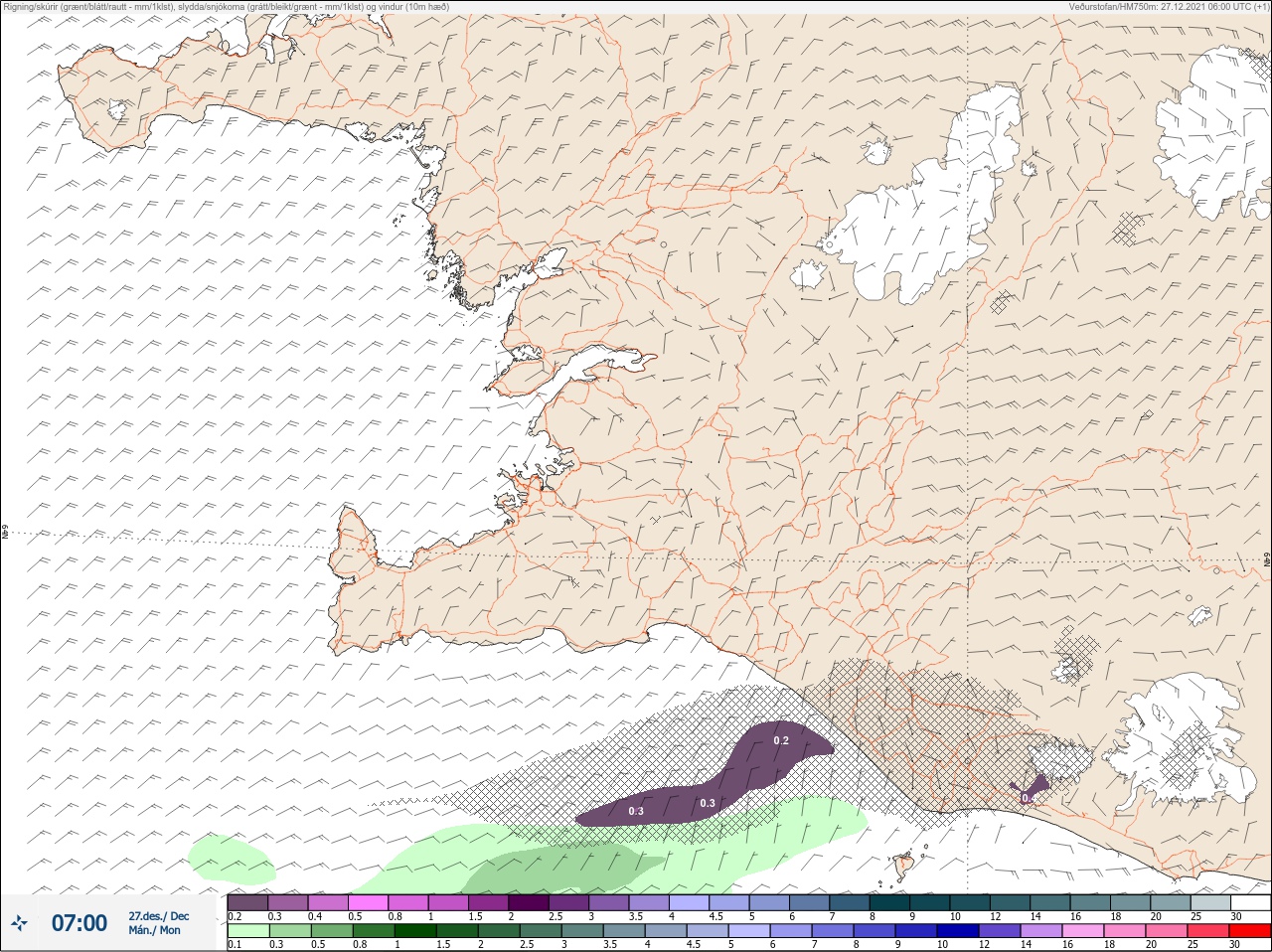Select the 30 white swatch in the purple legend
The image size is (1272, 952).
point(1250,902)
